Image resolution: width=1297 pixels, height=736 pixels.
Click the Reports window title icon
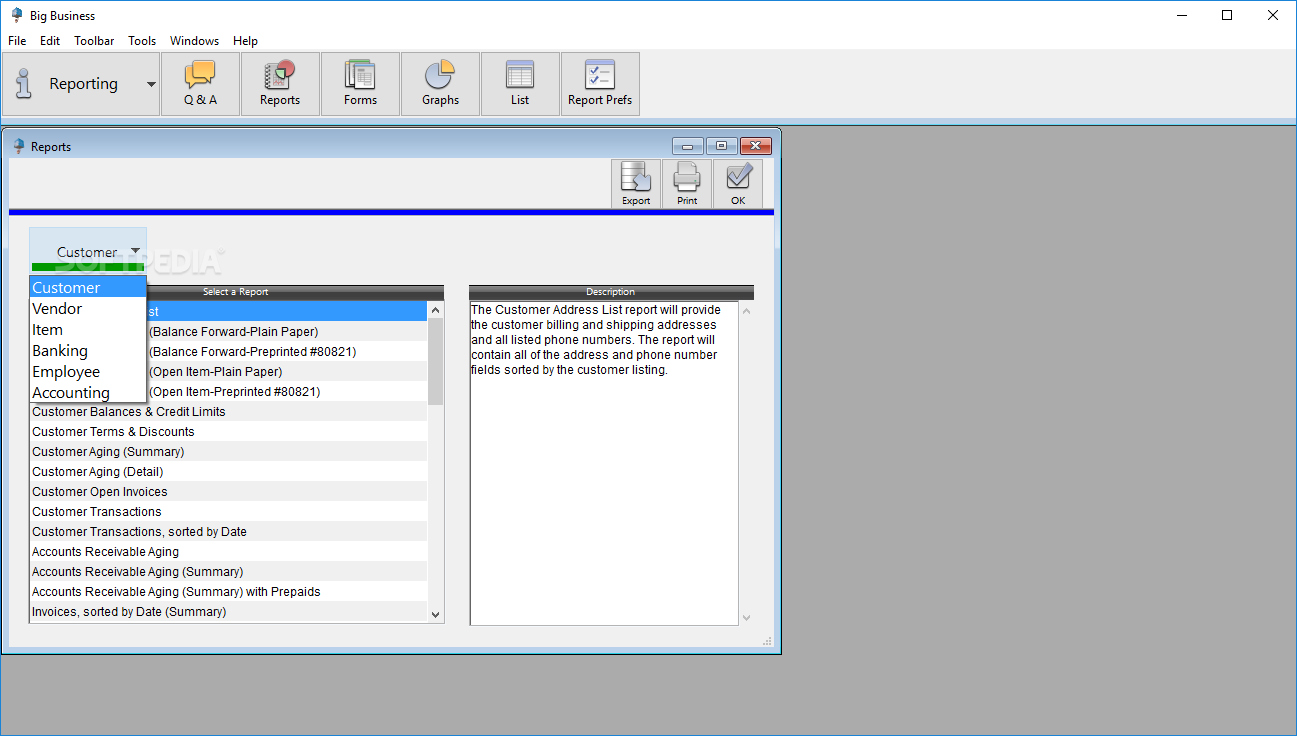tap(18, 146)
